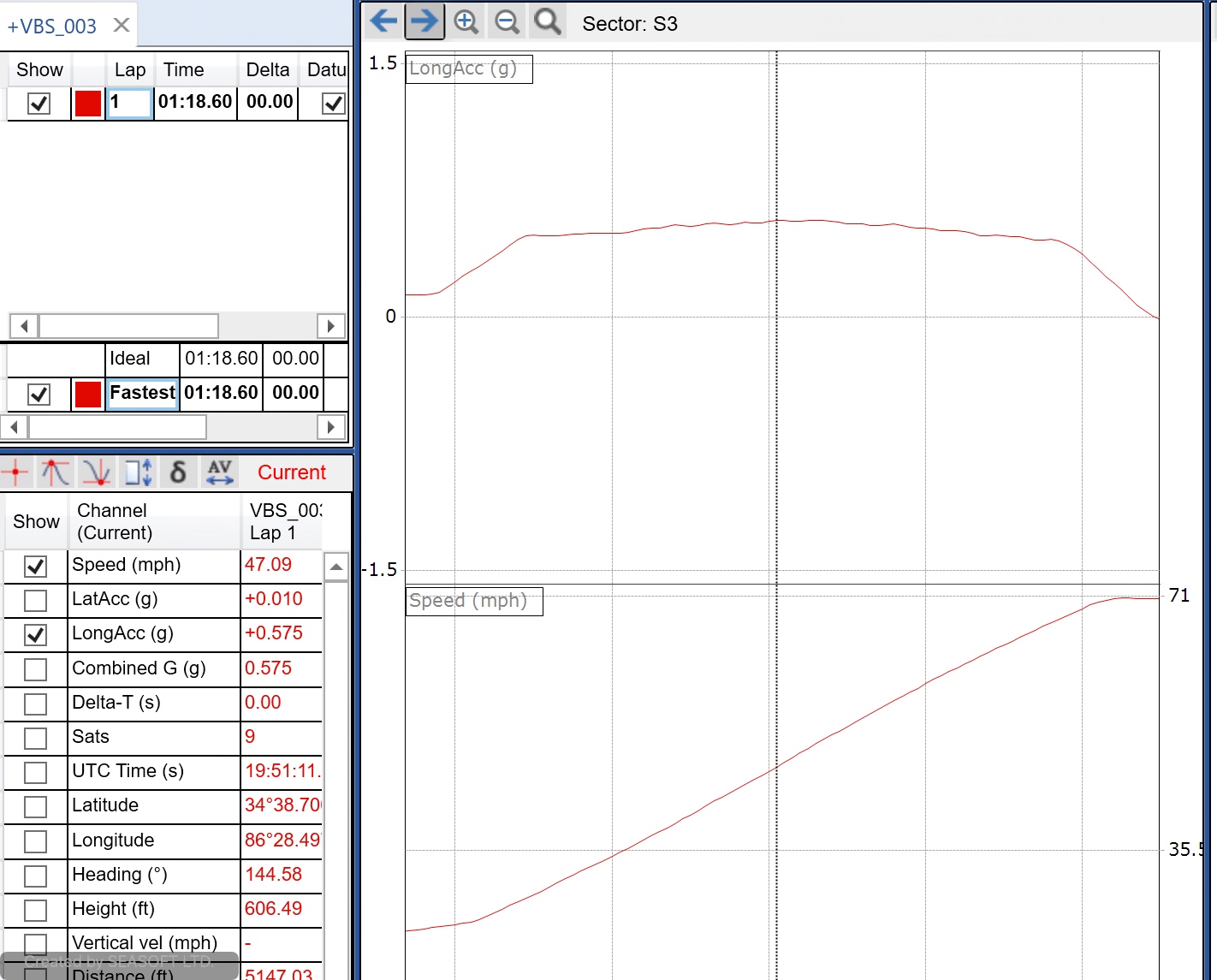Select the red crosshair cursor icon
Viewport: 1217px width, 980px height.
tap(15, 472)
